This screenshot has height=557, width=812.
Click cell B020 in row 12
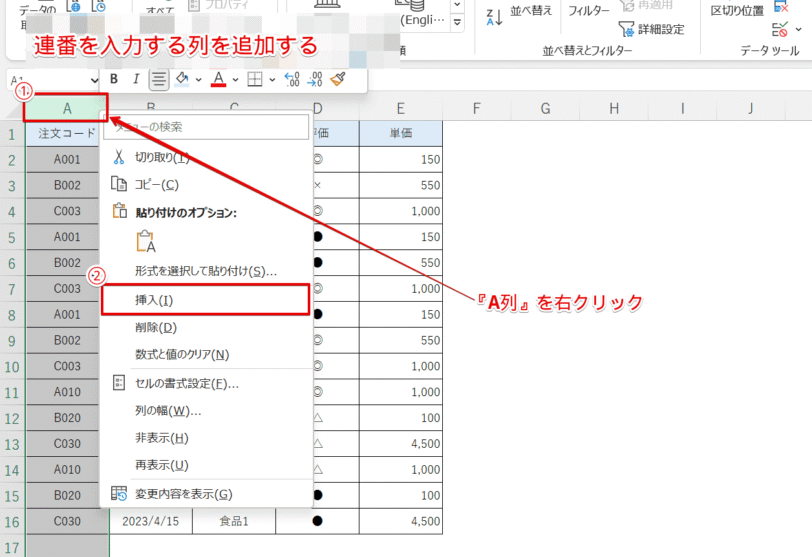[63, 418]
